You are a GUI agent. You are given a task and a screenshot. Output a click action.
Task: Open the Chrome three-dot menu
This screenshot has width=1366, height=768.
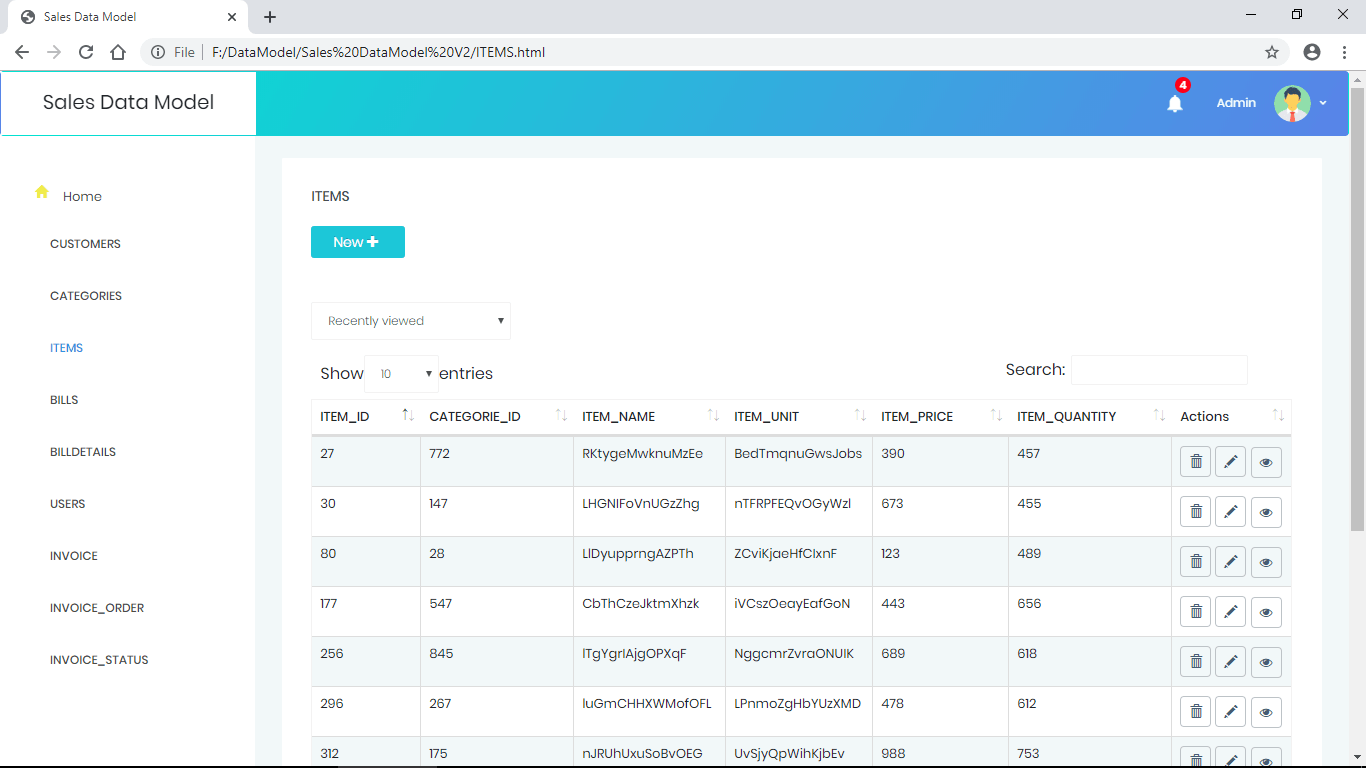[x=1344, y=52]
